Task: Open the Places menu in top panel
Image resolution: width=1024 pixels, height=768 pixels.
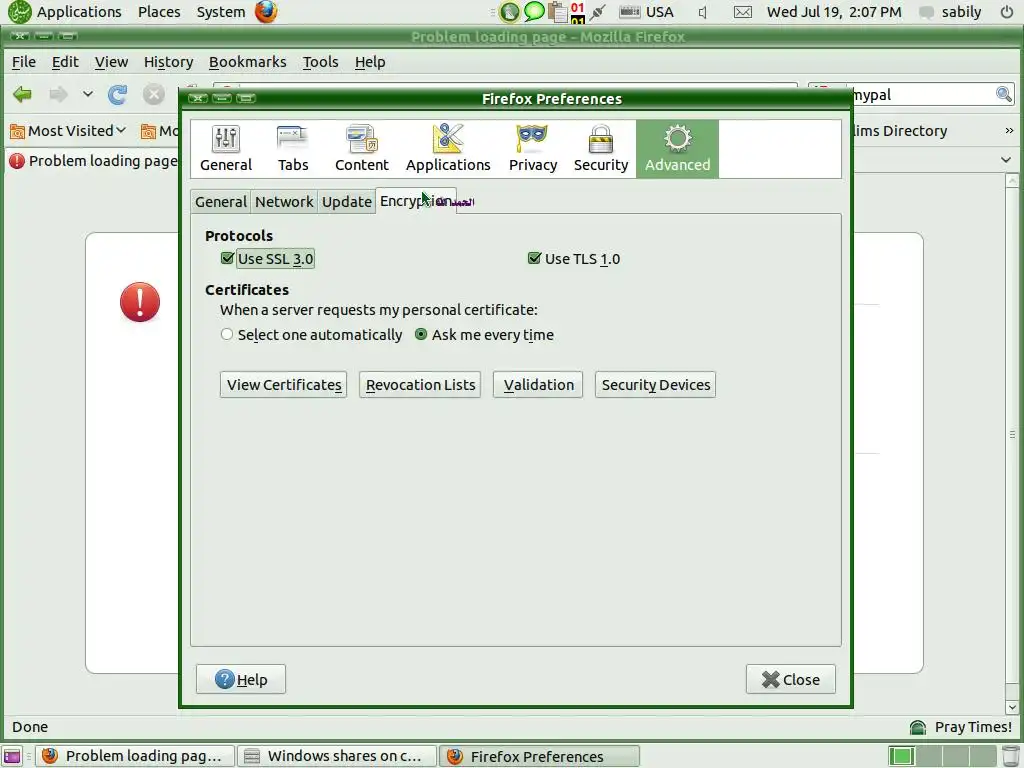Action: 159,12
